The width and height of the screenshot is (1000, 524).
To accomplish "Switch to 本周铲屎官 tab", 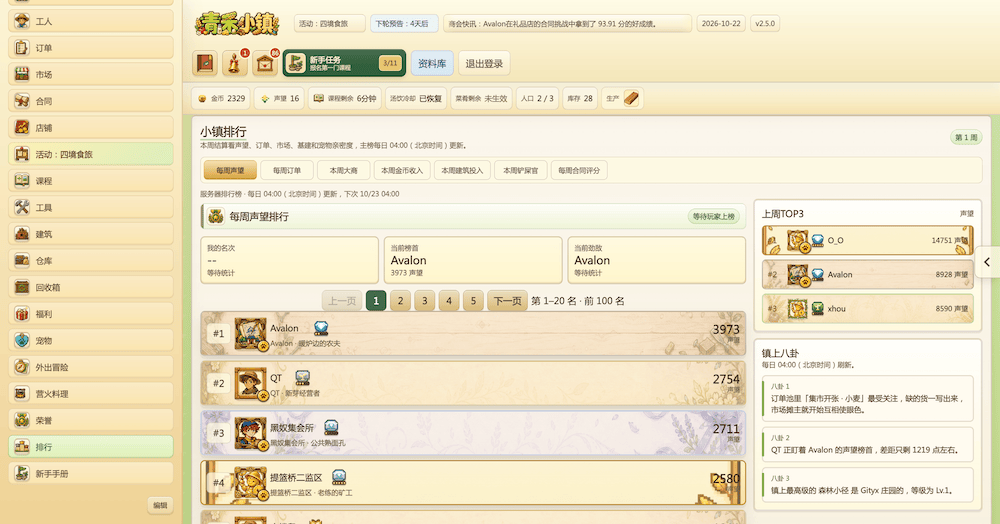I will pos(520,170).
